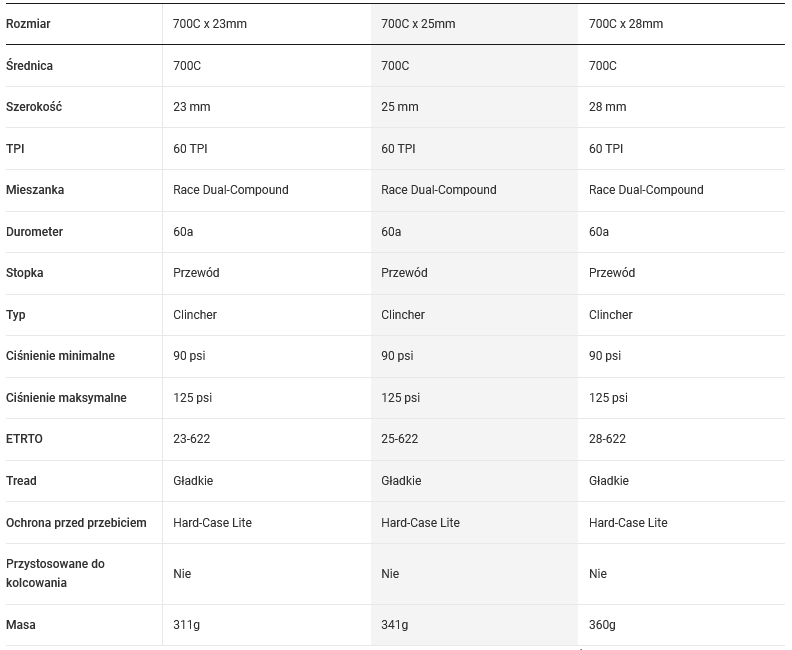Click the Ochrona przed przebiciem label
792x650 pixels.
(x=76, y=523)
